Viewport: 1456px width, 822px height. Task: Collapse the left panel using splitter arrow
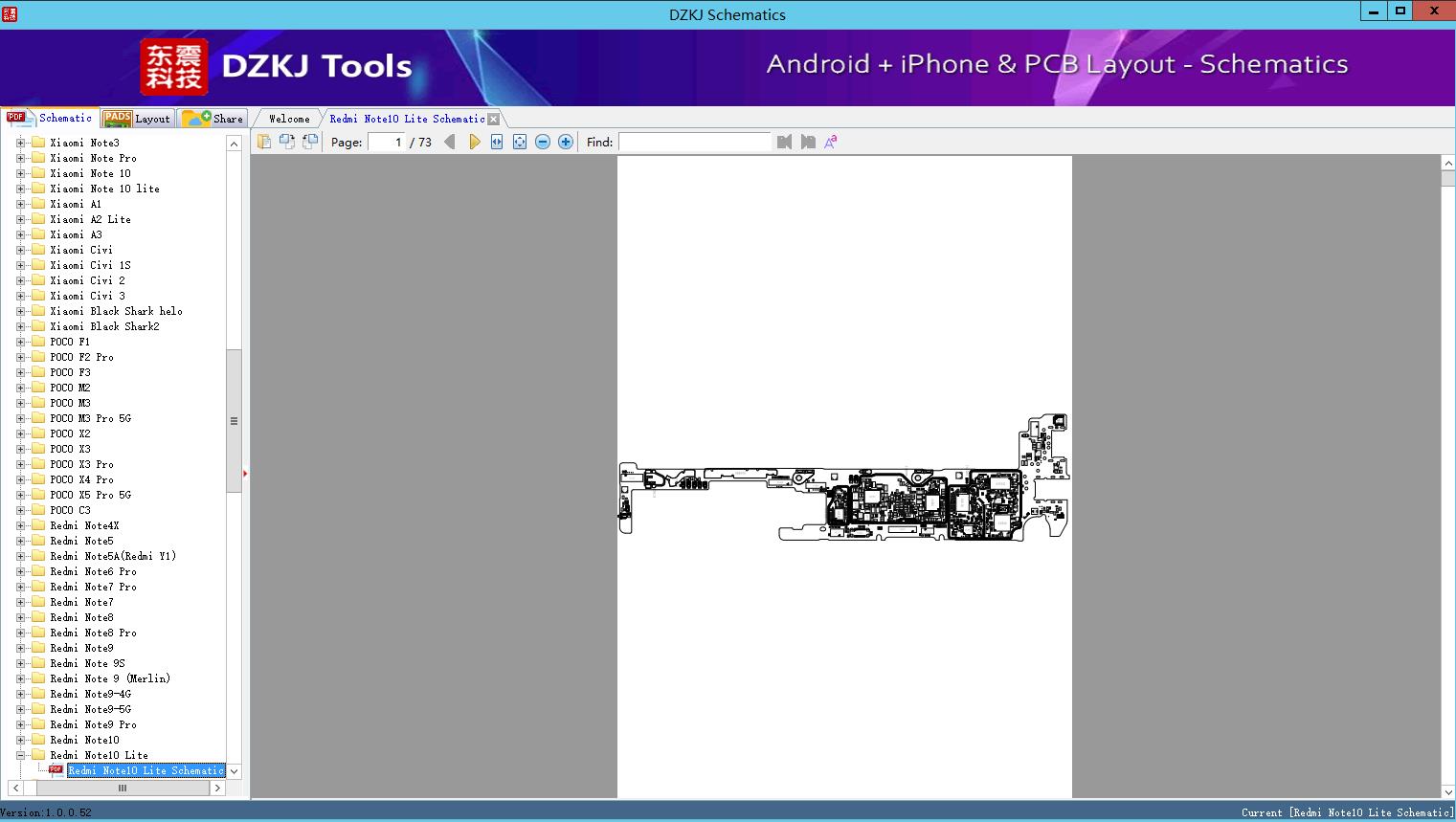245,473
